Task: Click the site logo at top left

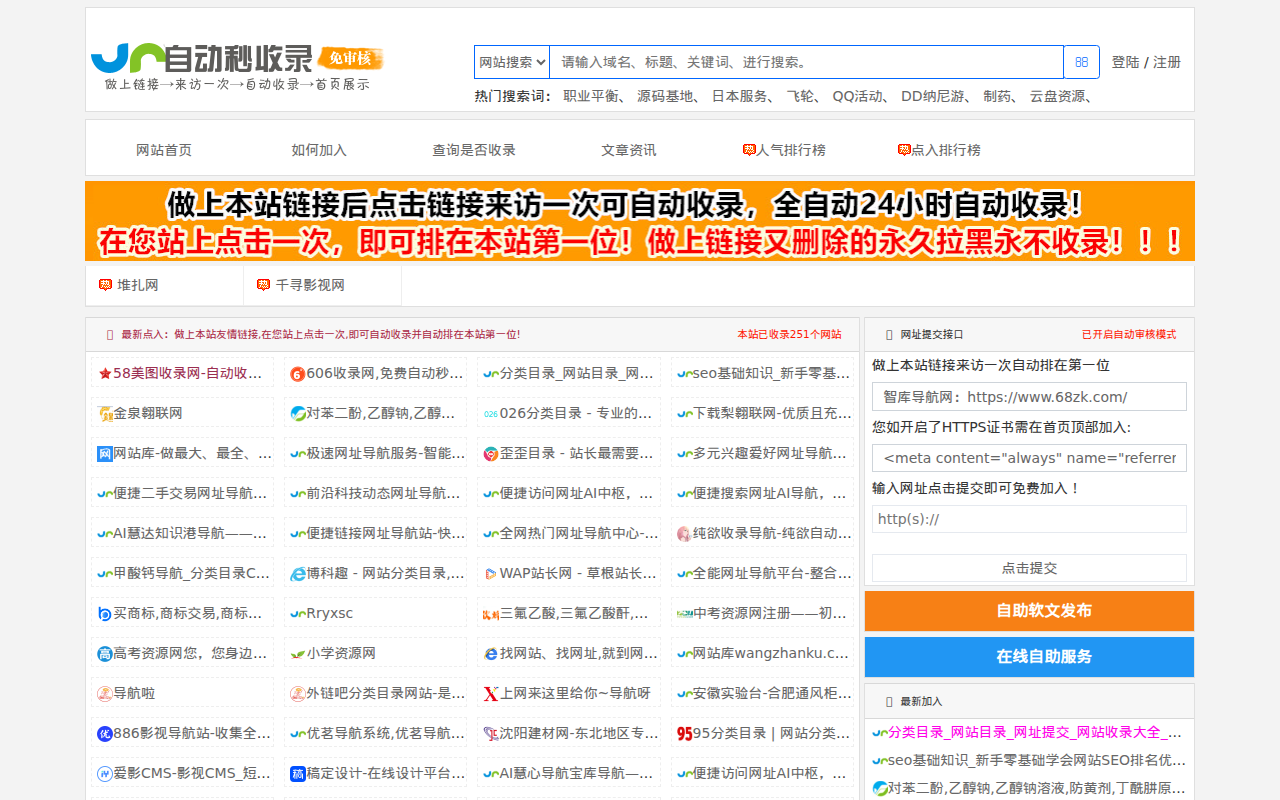Action: (236, 66)
